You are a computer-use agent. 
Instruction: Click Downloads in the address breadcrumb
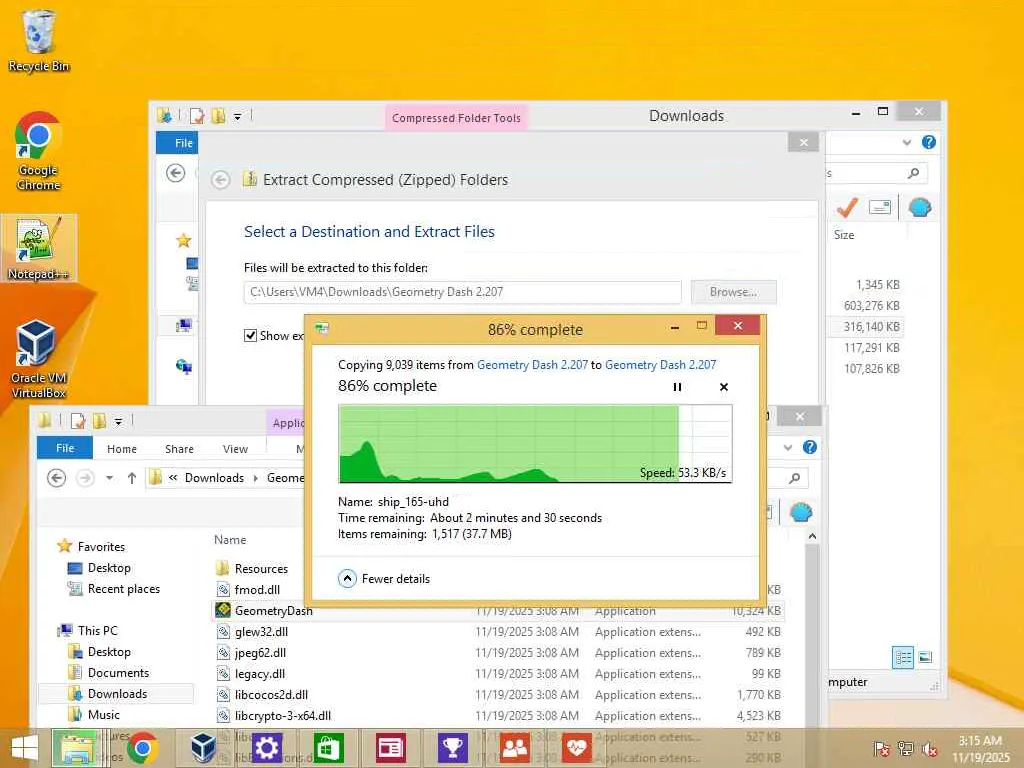(214, 478)
